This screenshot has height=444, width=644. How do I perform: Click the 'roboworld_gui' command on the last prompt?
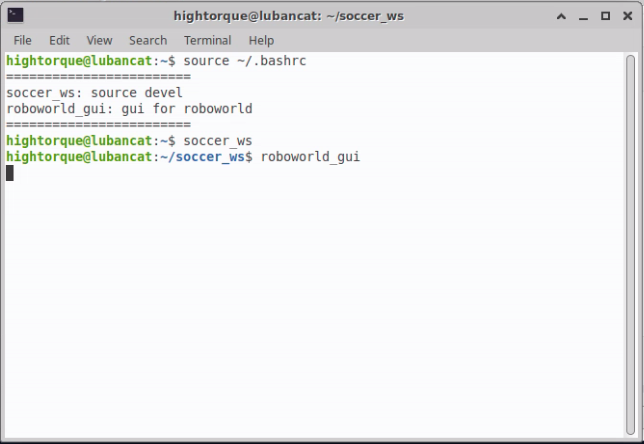click(310, 157)
